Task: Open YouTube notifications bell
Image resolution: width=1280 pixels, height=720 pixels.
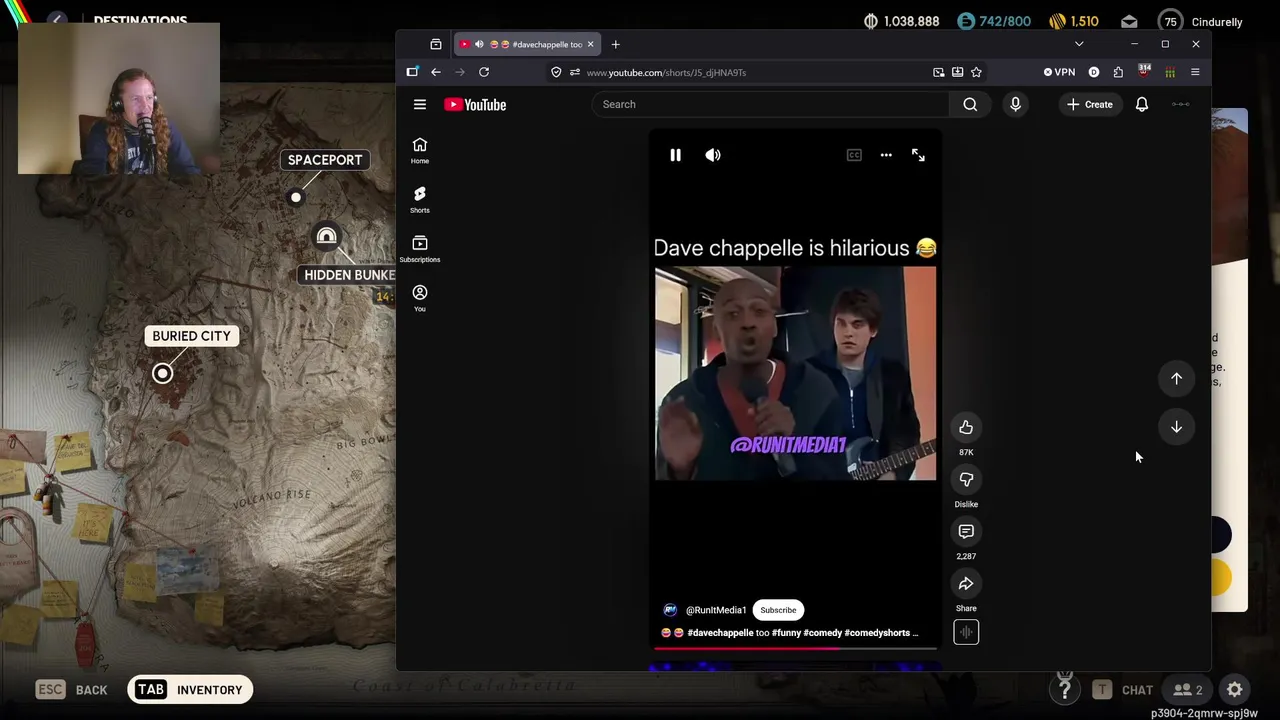Action: (x=1142, y=104)
